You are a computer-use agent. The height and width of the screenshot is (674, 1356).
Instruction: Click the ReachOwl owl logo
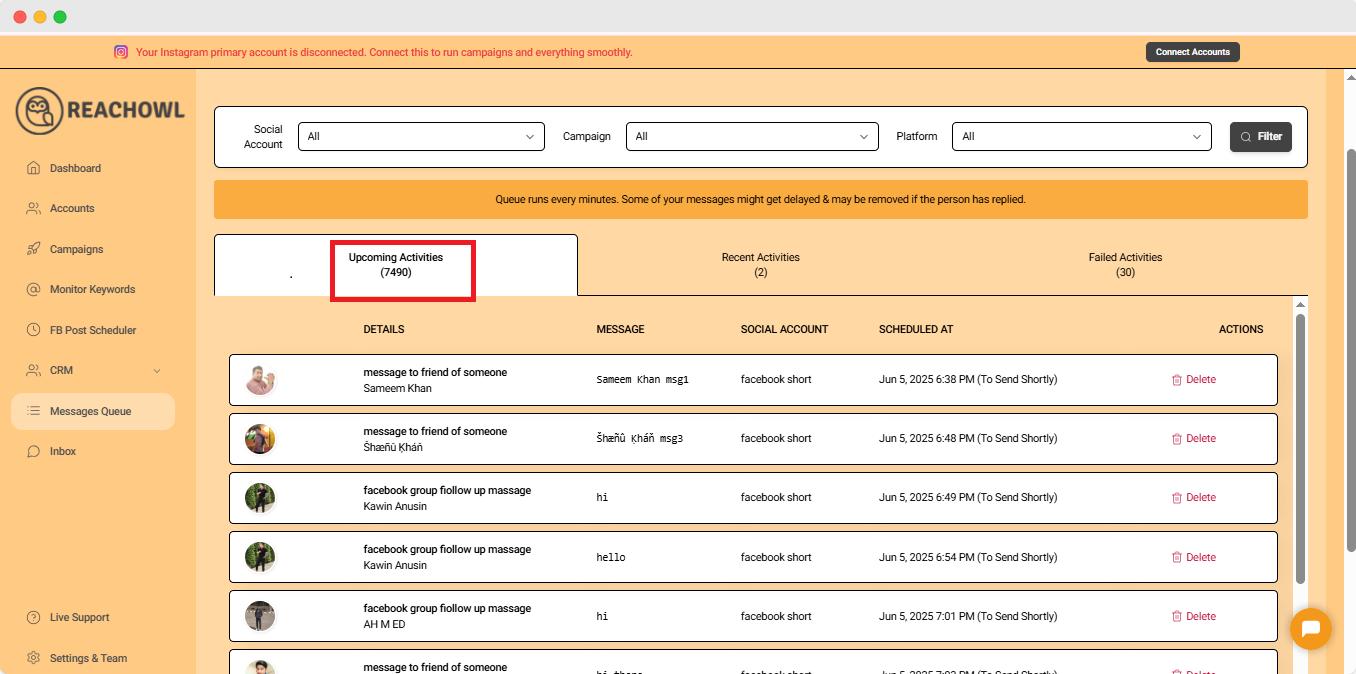tap(40, 110)
